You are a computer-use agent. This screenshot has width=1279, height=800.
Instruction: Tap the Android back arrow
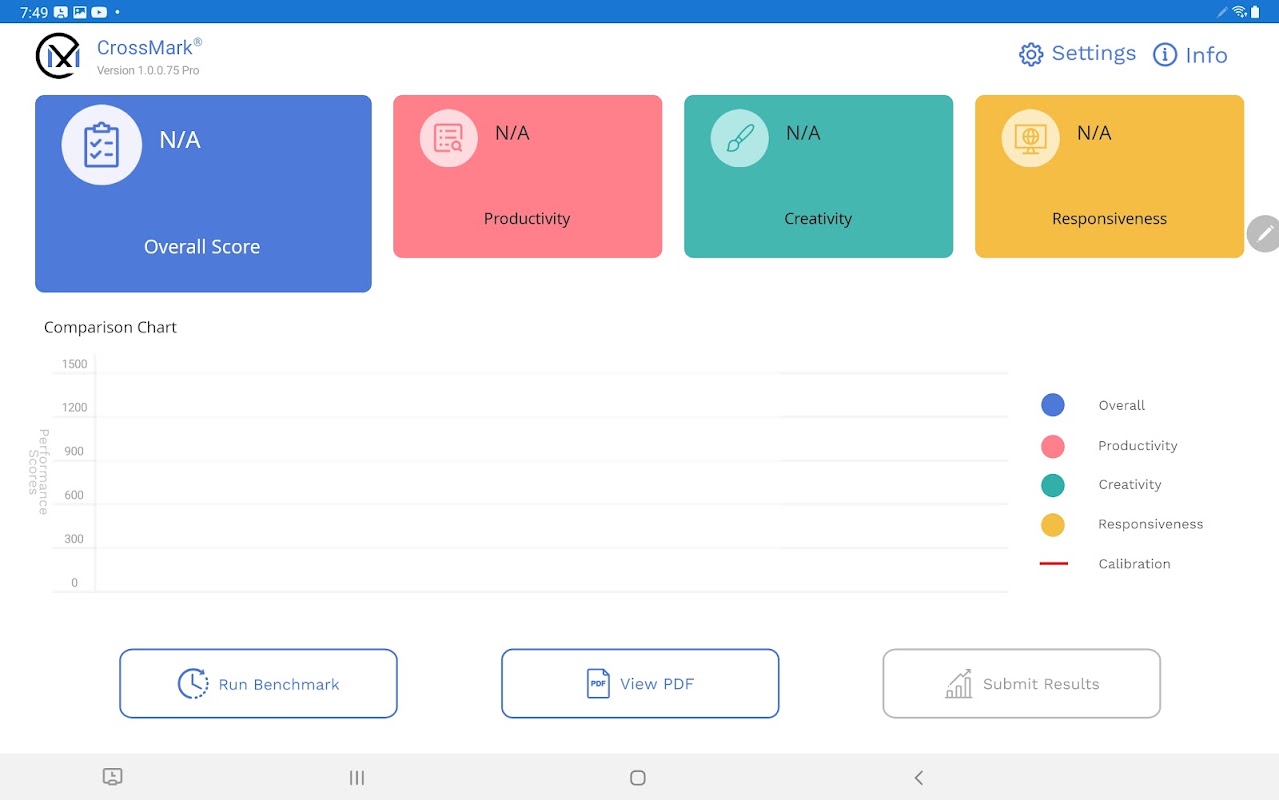919,778
